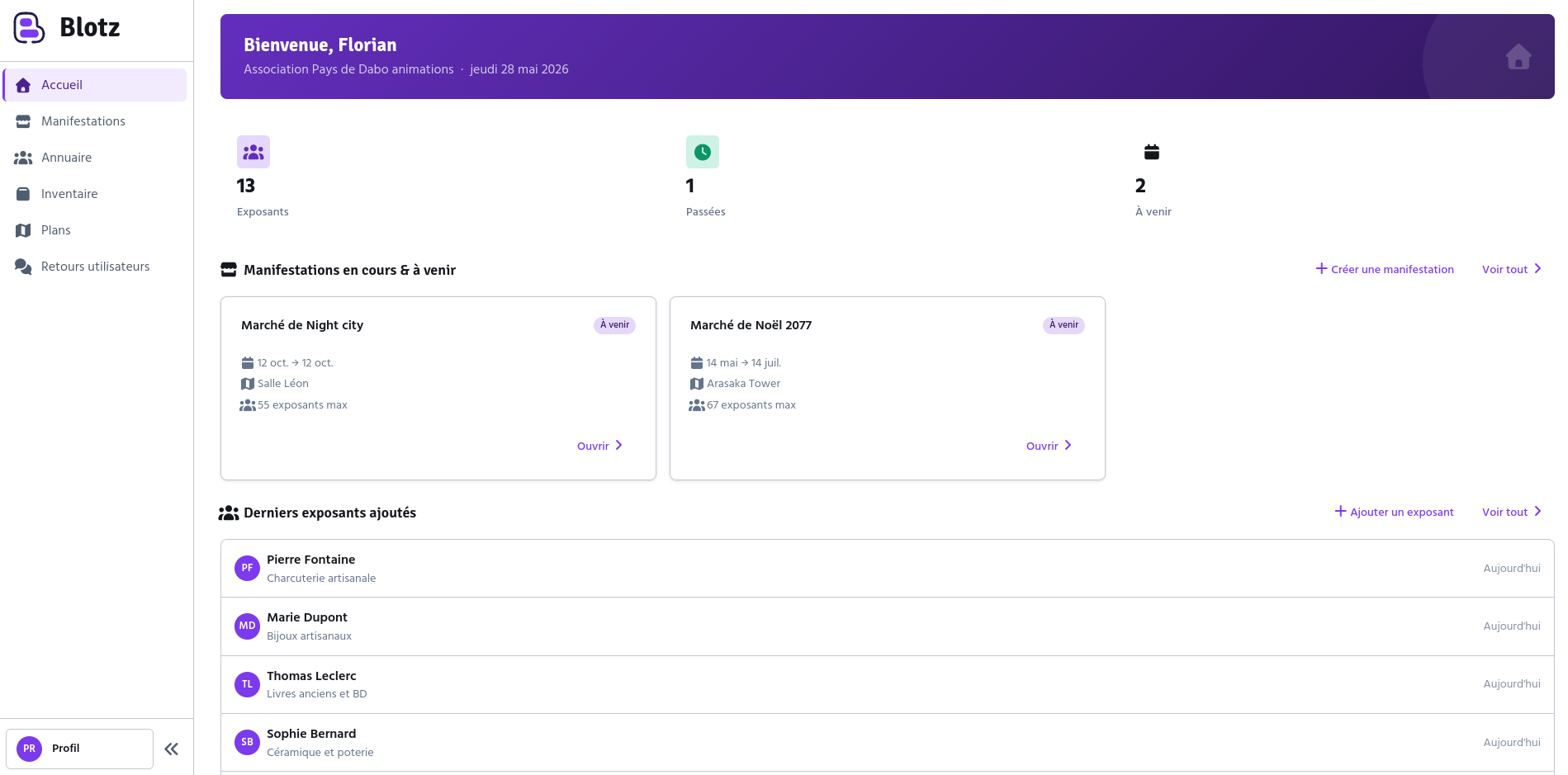This screenshot has height=775, width=1568.
Task: Click chevron arrow next to exposants Voir tout
Action: [1537, 512]
